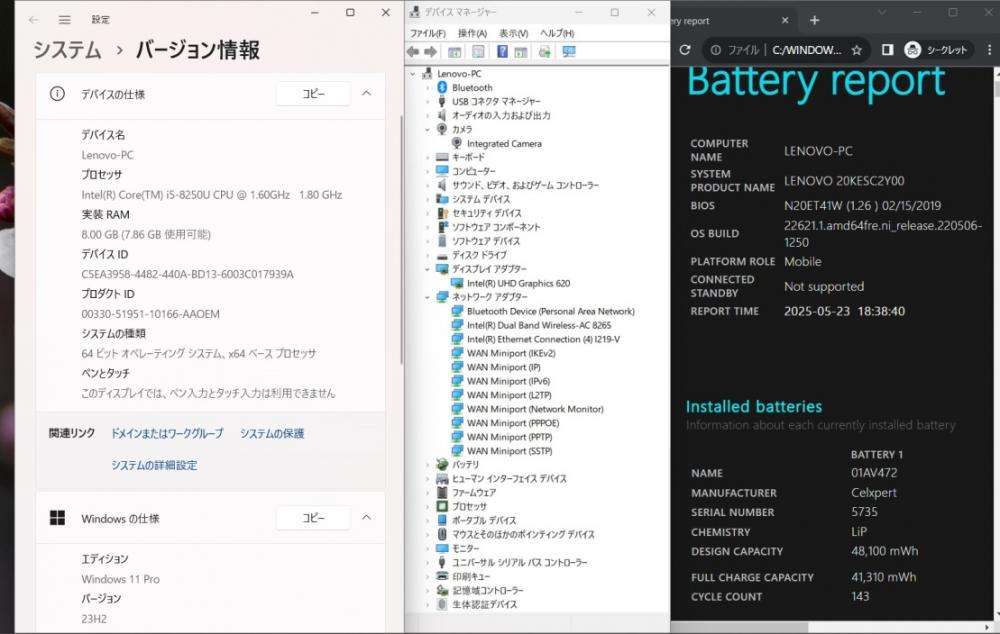Select WAN Miniport (Network Monitor) item
1000x634 pixels.
point(535,409)
